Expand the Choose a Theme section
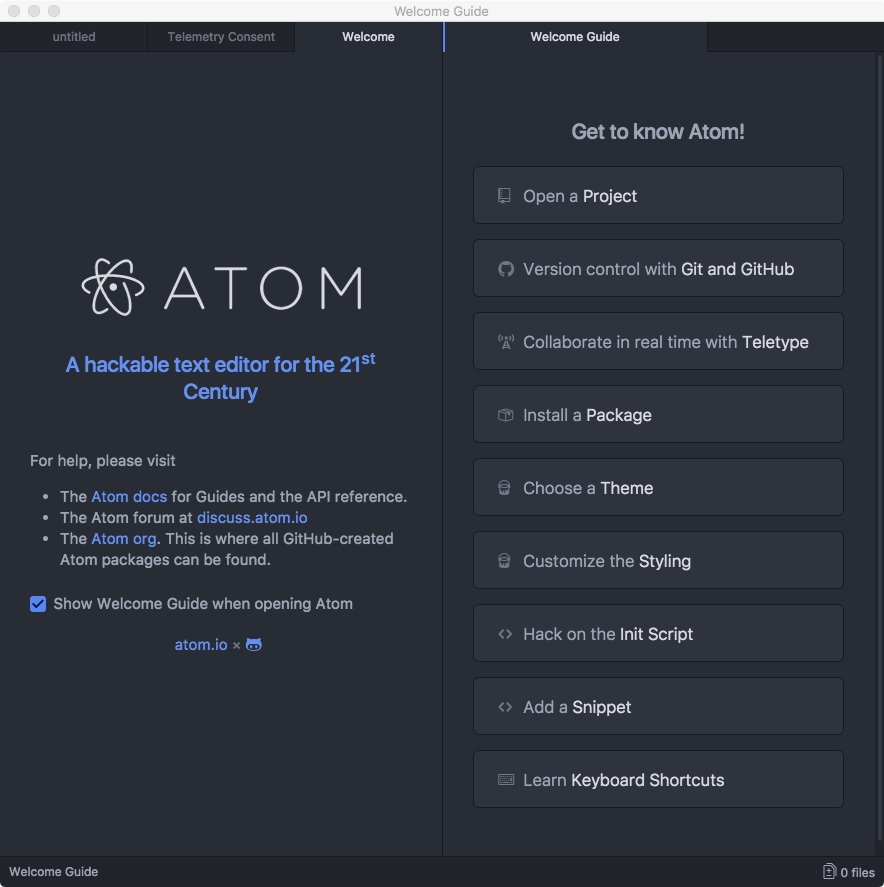Viewport: 884px width, 887px height. click(658, 487)
